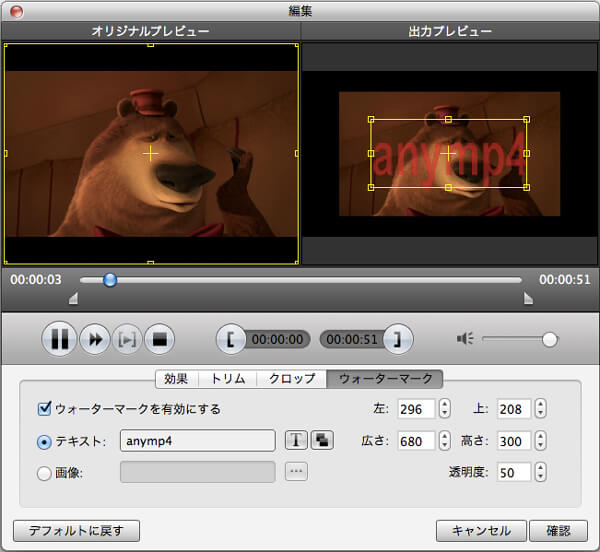Screen dimensions: 600x552
Task: Click the 広さ value stepper arrows
Action: 444,441
